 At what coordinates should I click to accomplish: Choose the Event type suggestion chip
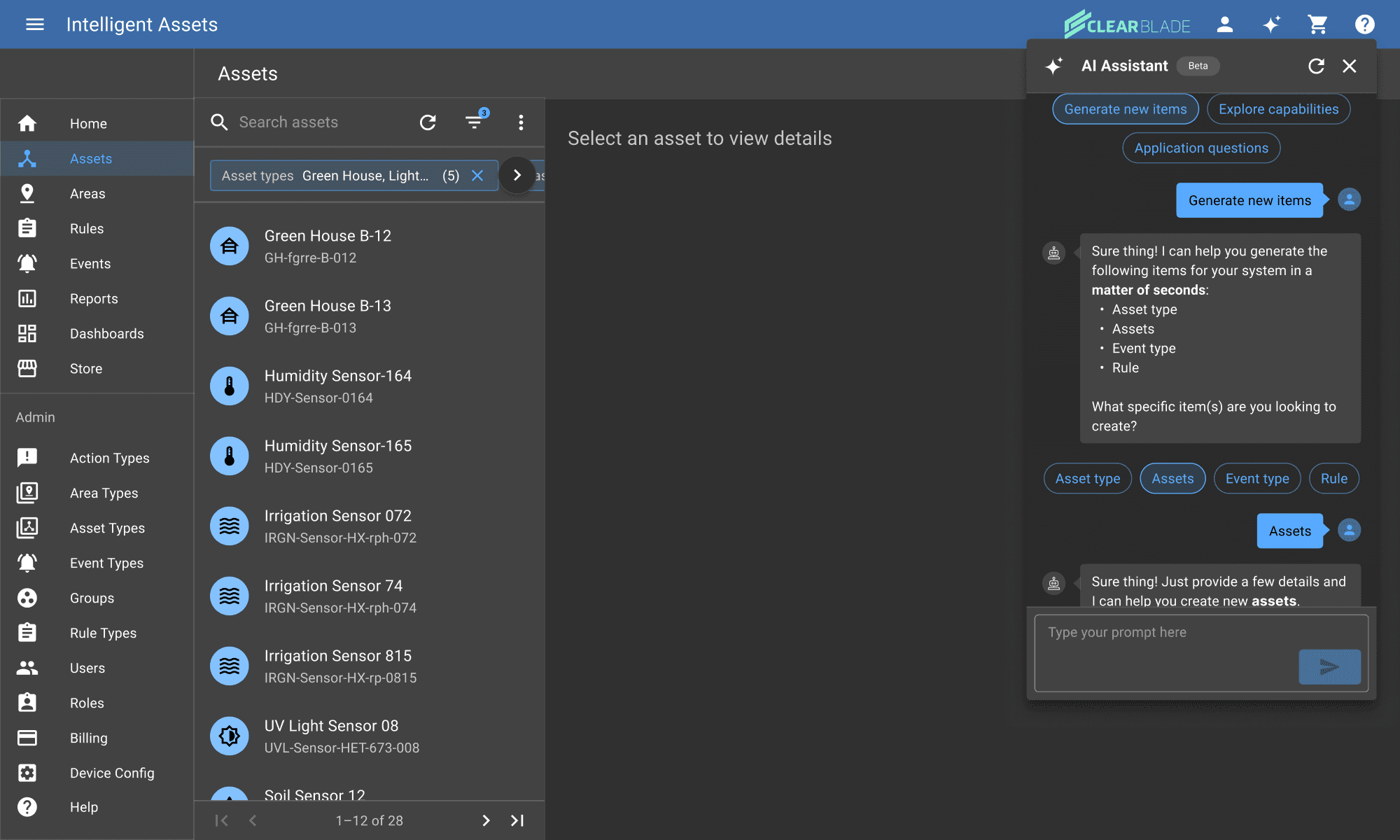(x=1256, y=479)
